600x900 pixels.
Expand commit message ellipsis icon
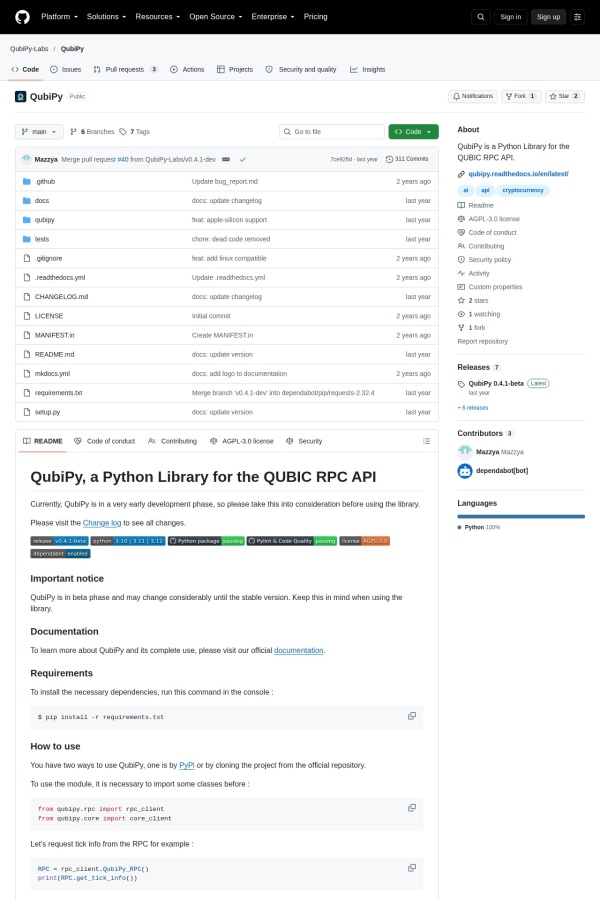(x=226, y=159)
